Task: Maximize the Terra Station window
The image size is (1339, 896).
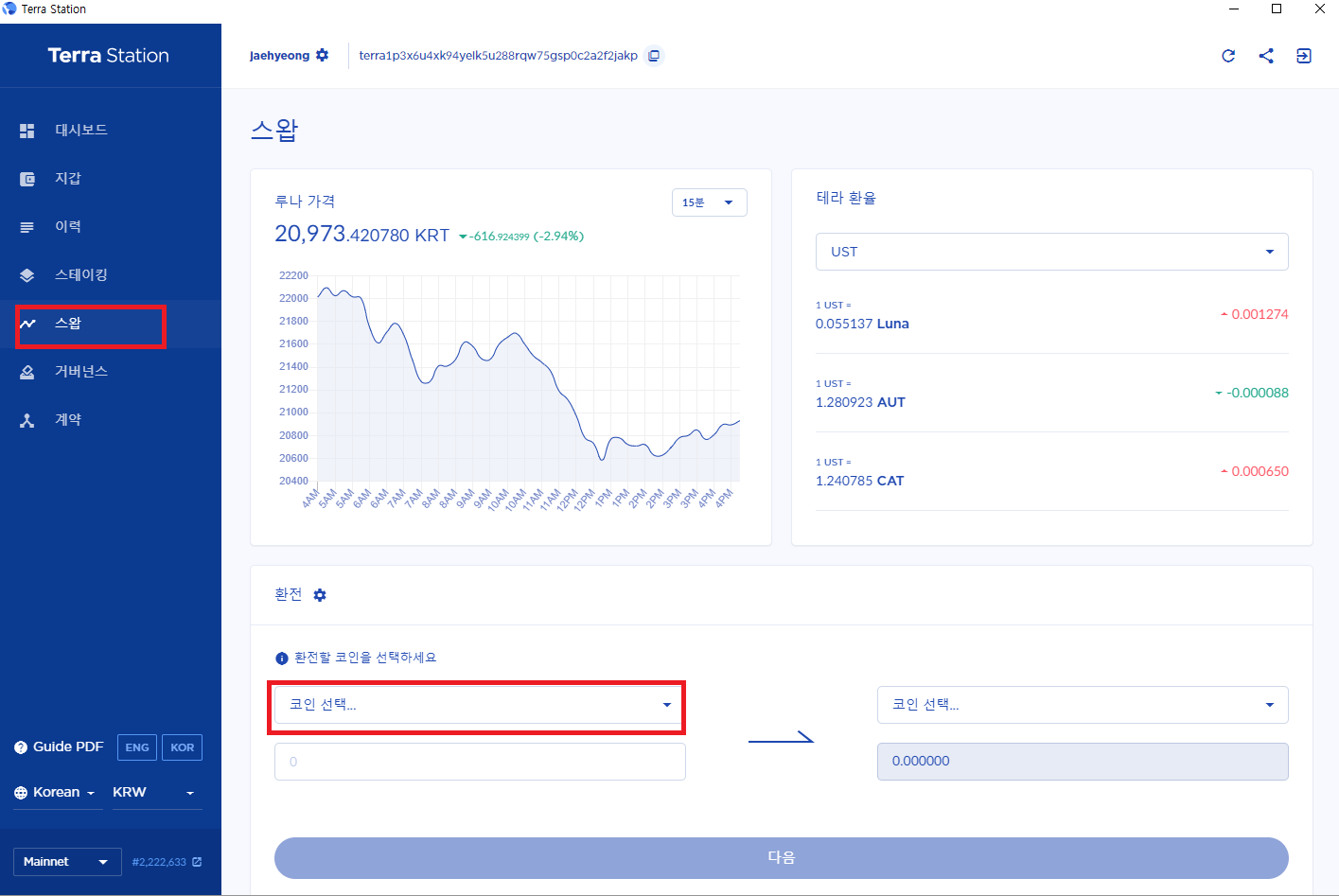Action: 1277,9
